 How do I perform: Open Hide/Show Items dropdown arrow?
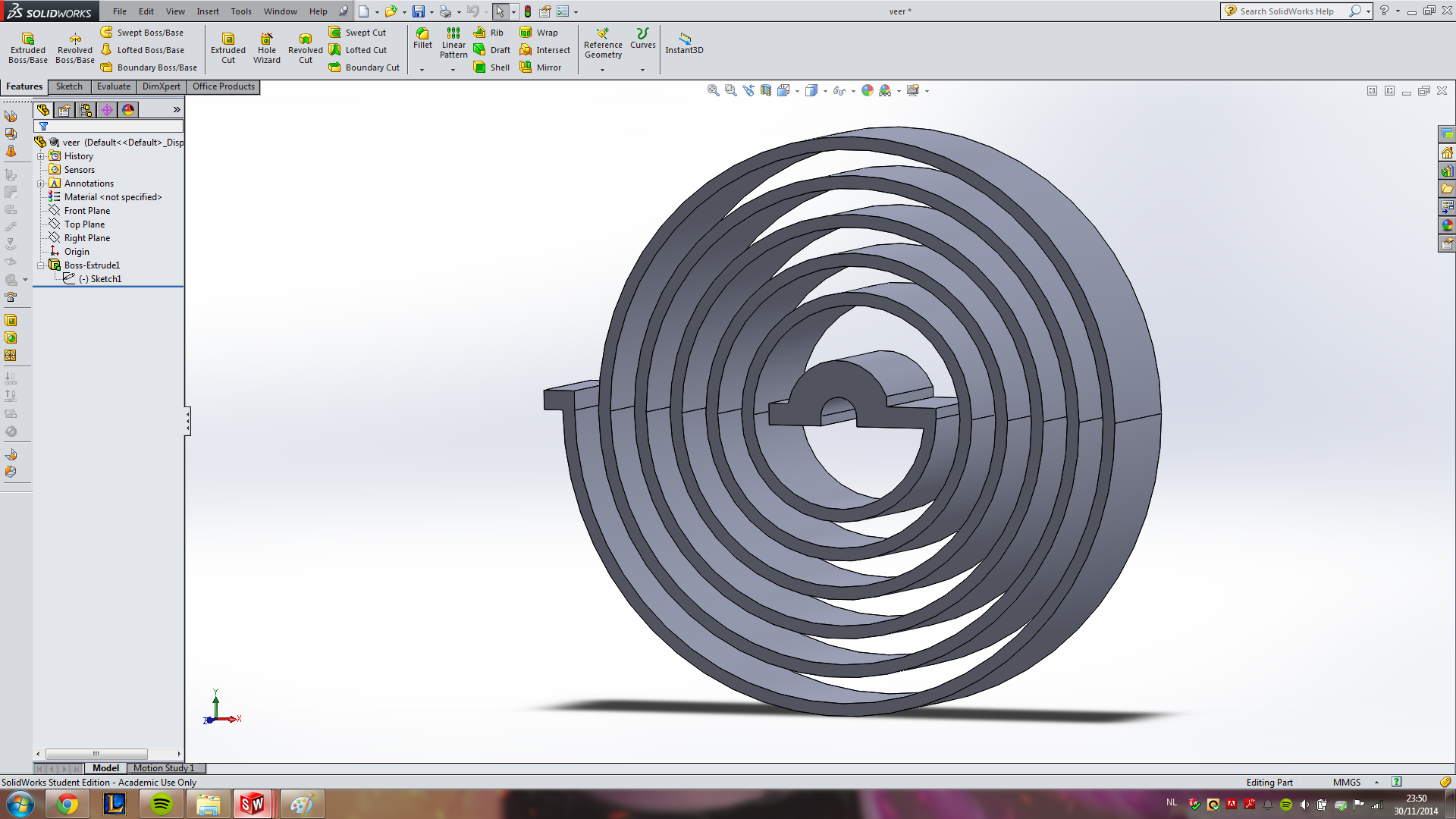tap(853, 91)
